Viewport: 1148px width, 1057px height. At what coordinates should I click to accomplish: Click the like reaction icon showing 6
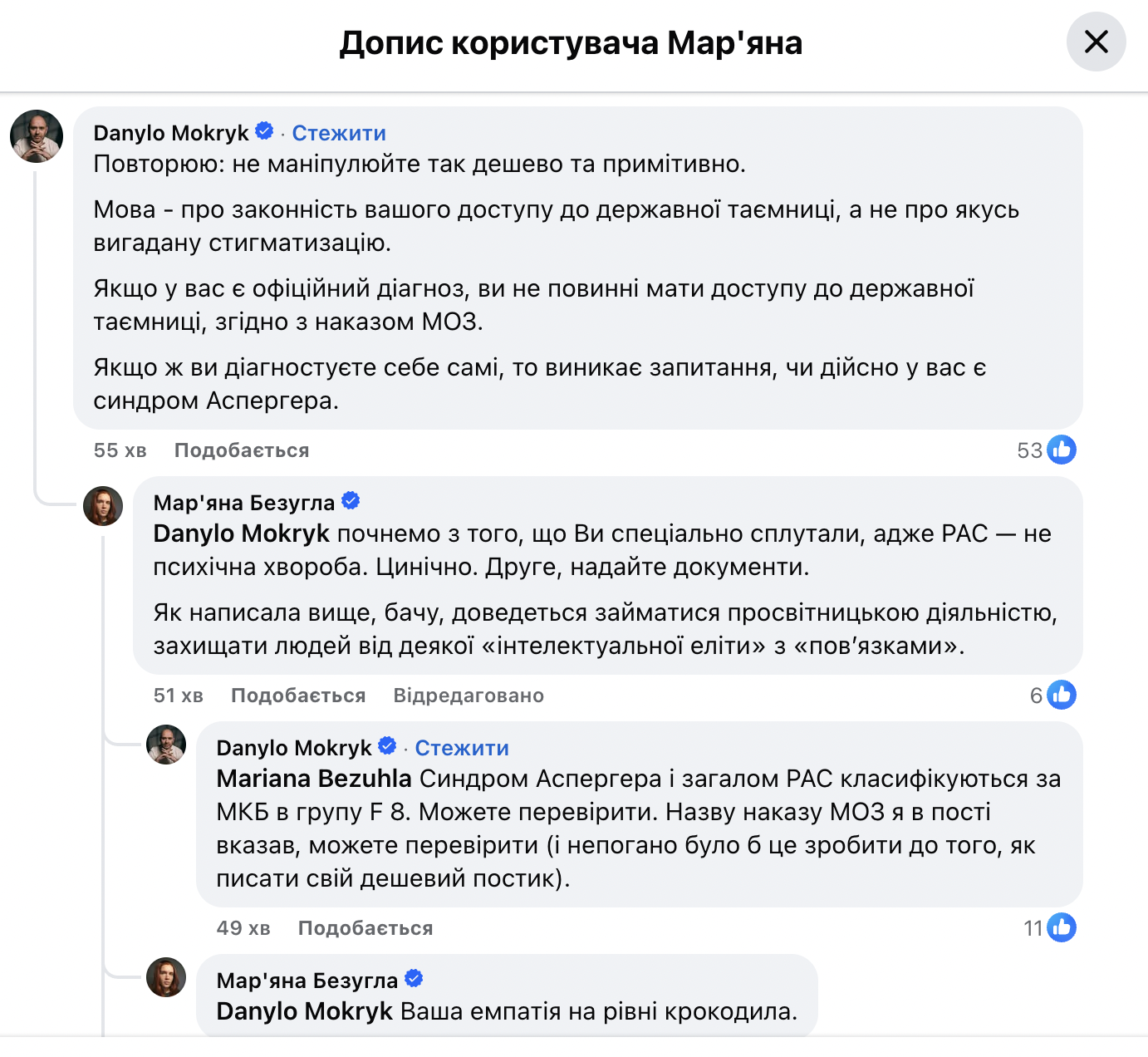1061,695
